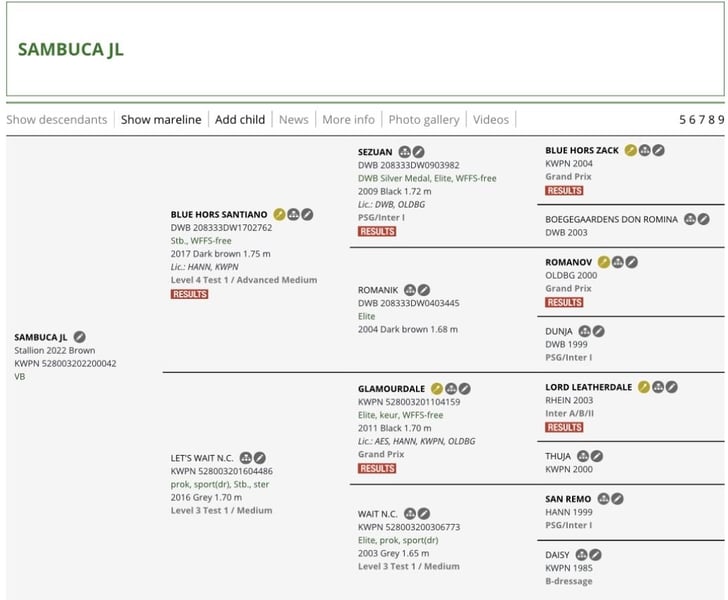Open the progeny tree icon next to Dunja
728x600 pixels.
[585, 331]
